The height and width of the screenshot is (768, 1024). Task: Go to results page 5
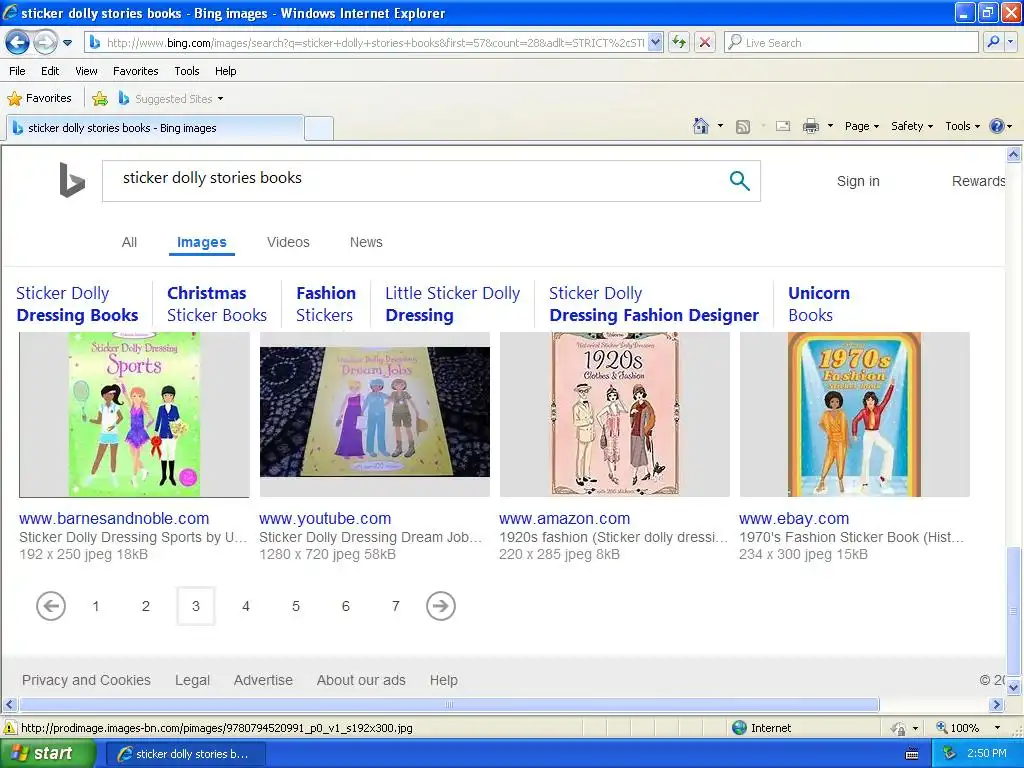296,606
